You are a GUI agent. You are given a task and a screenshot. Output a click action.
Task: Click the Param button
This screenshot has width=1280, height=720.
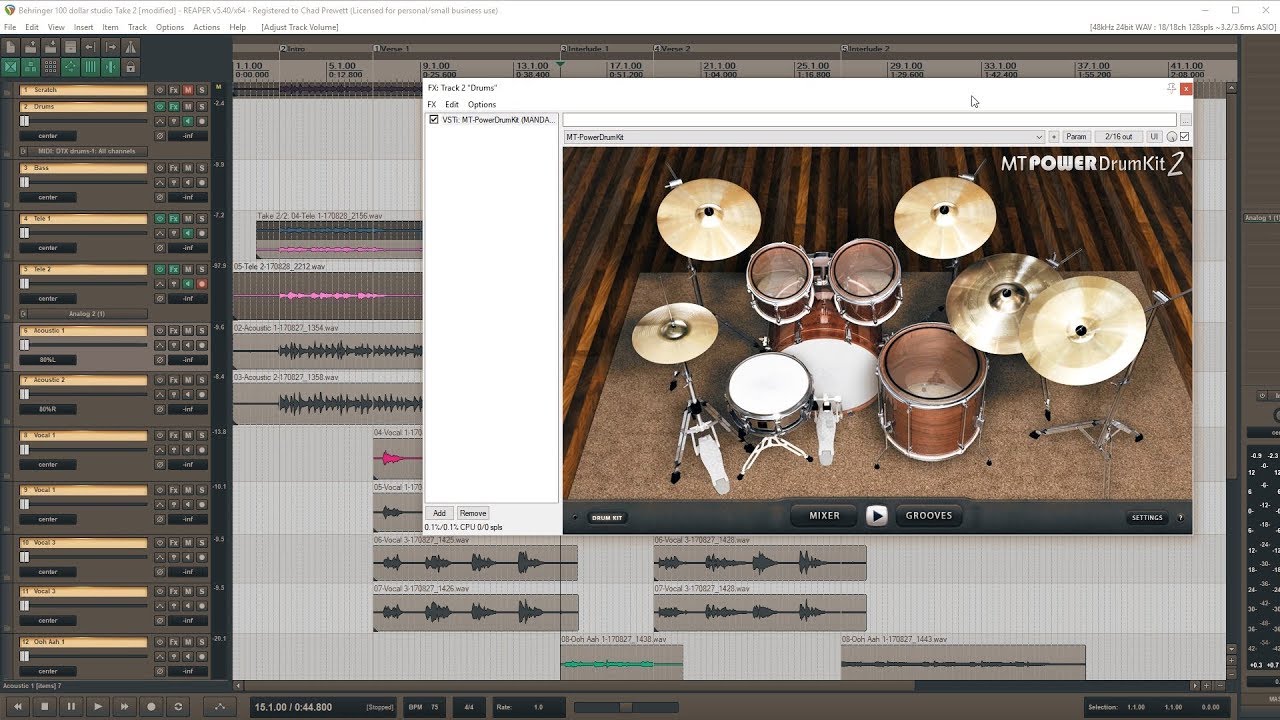point(1076,136)
